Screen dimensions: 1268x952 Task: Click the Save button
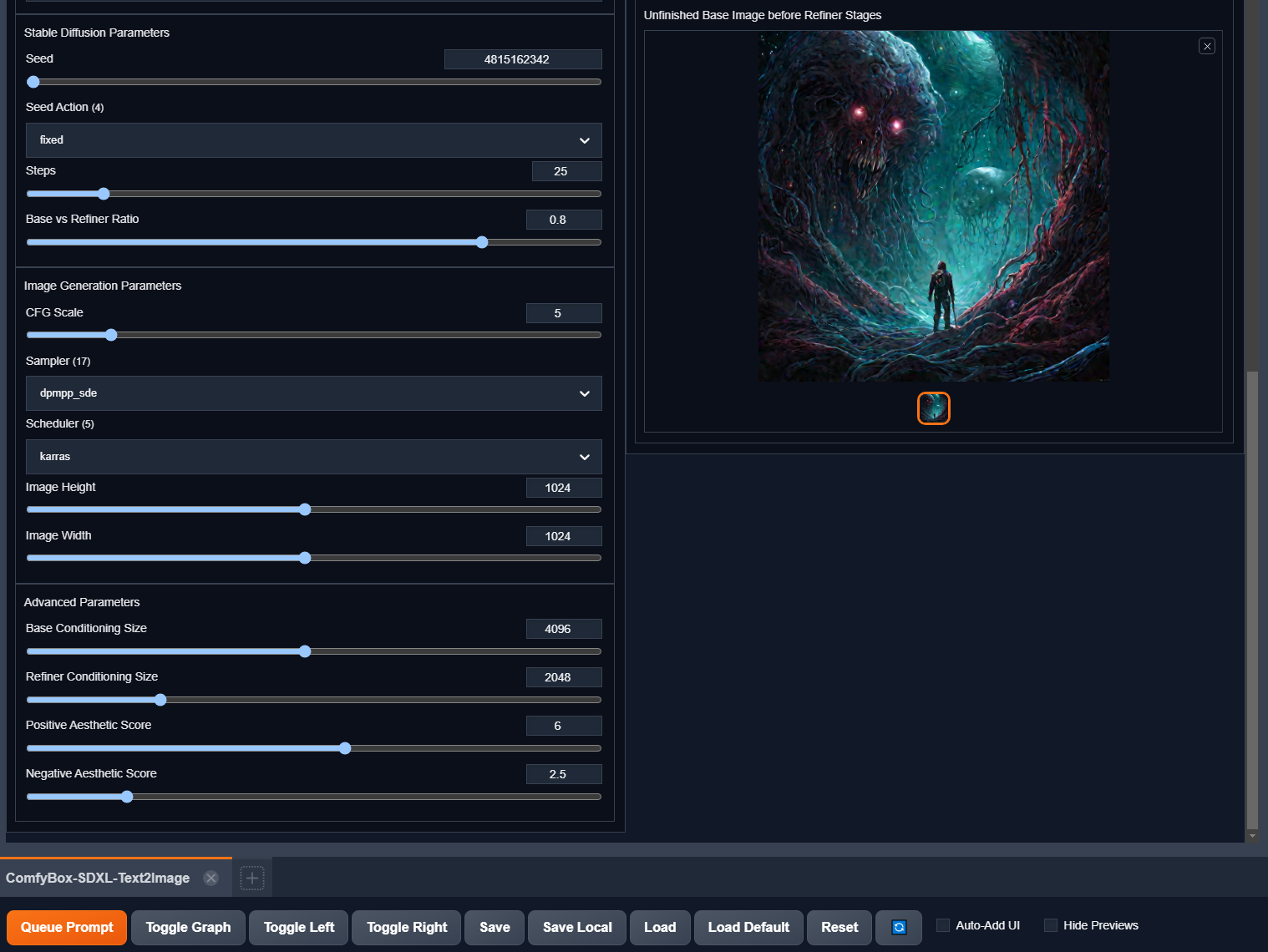coord(495,927)
